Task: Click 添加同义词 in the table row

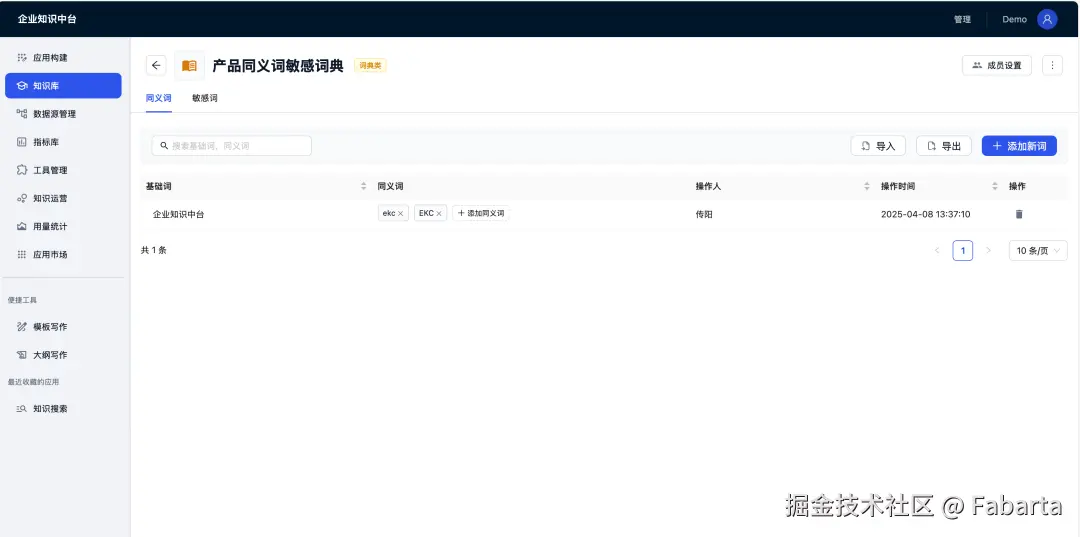Action: coord(481,213)
